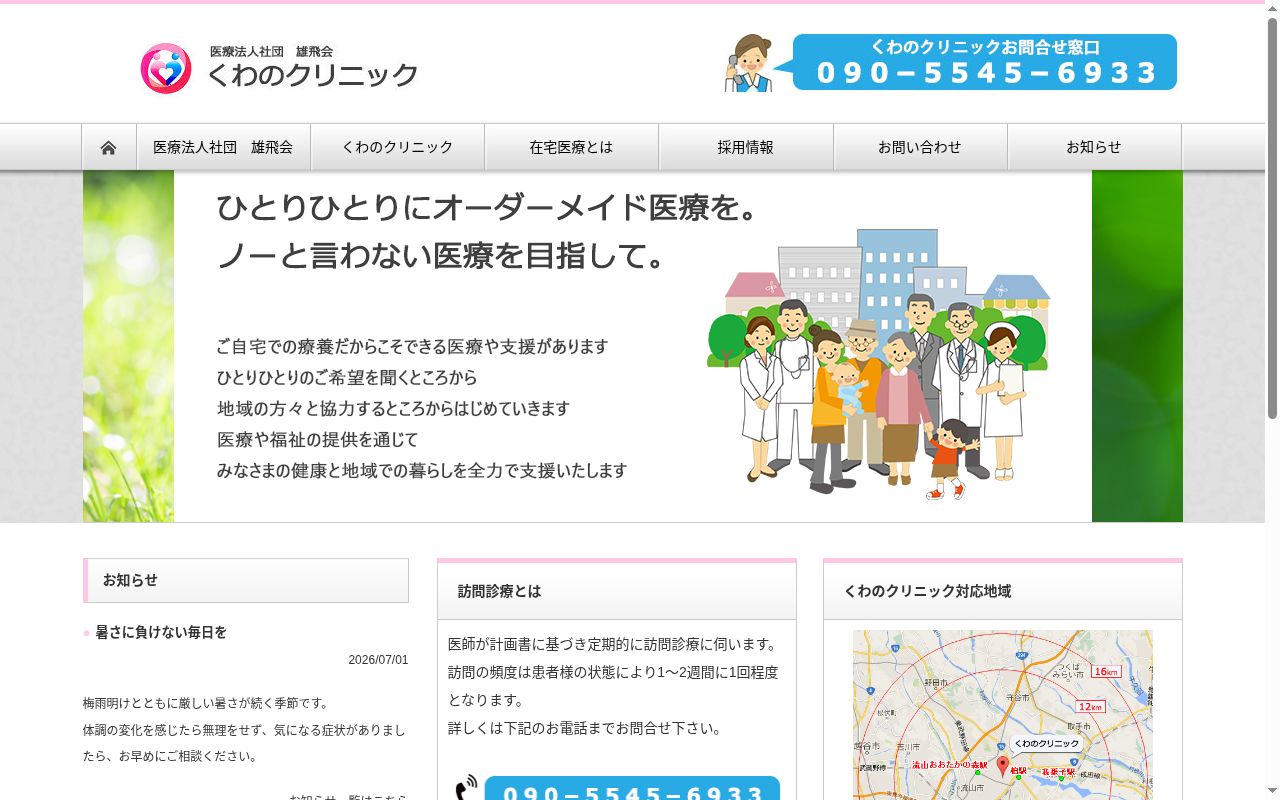The height and width of the screenshot is (800, 1280).
Task: Click the line みなさまの健康と地域での暮らしを全力で支援いたします
Action: click(x=422, y=470)
